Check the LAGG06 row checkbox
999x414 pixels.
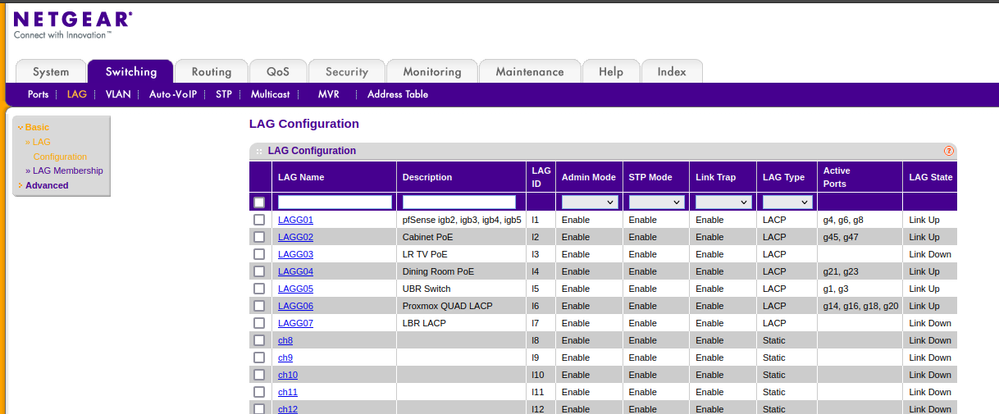259,306
